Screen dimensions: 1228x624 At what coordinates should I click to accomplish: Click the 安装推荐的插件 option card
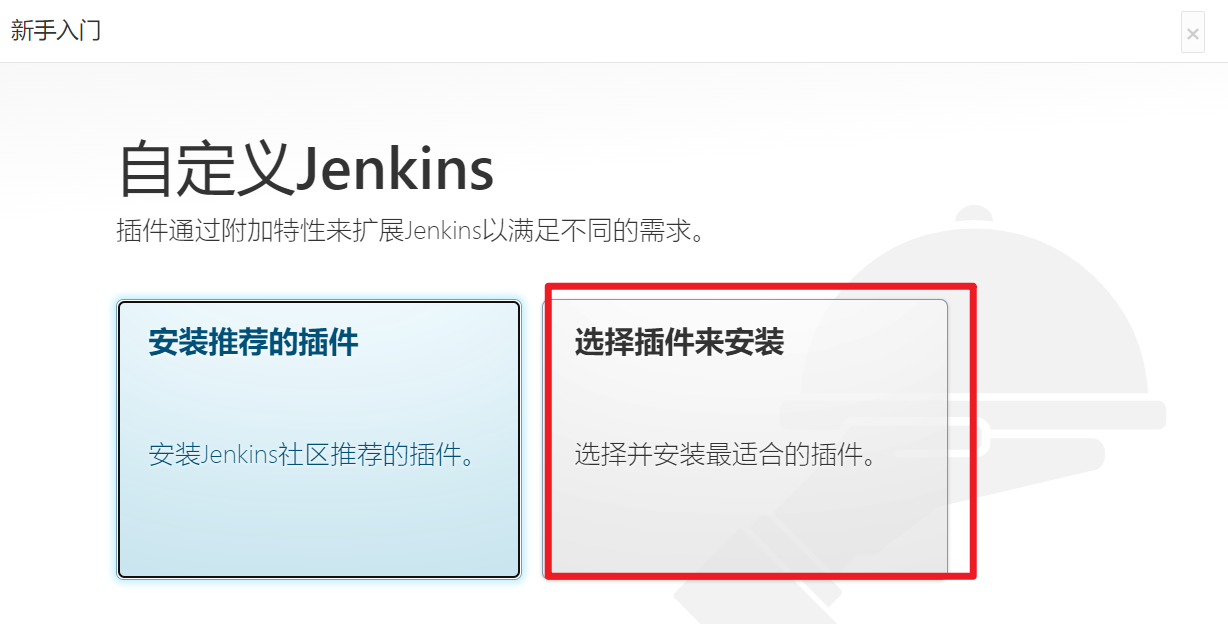click(319, 439)
